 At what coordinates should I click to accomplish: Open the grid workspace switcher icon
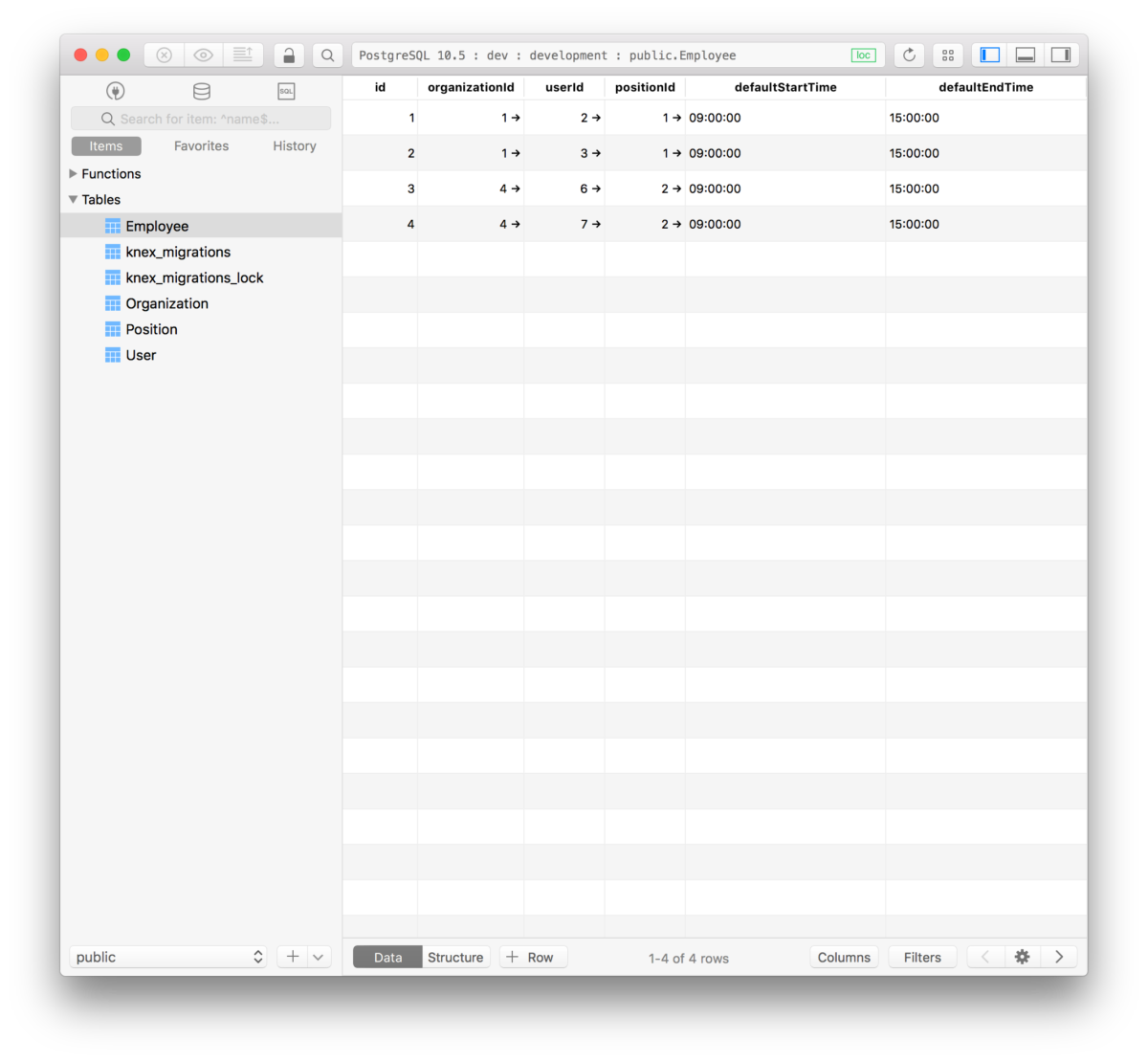(948, 55)
